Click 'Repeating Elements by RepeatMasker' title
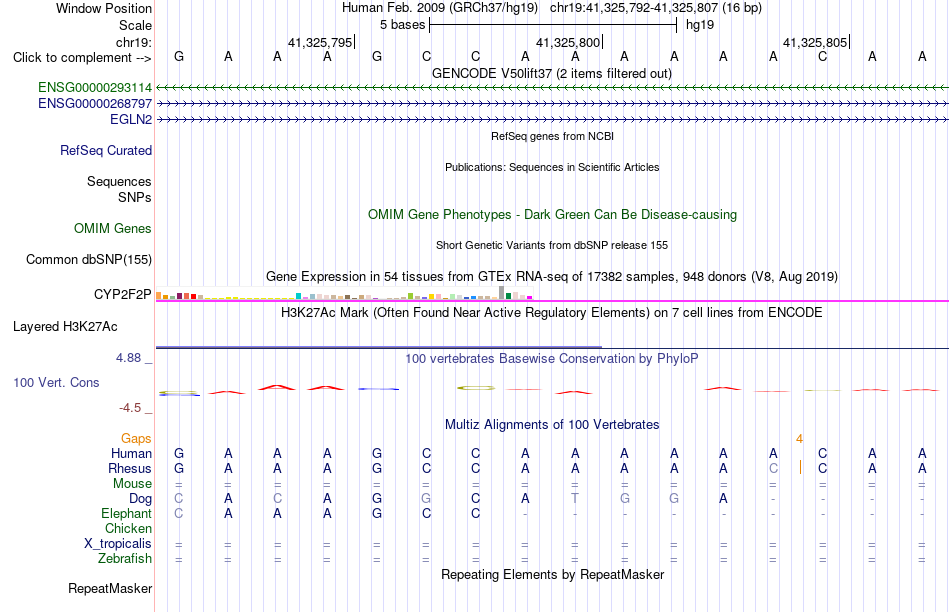950x612 pixels. [553, 574]
